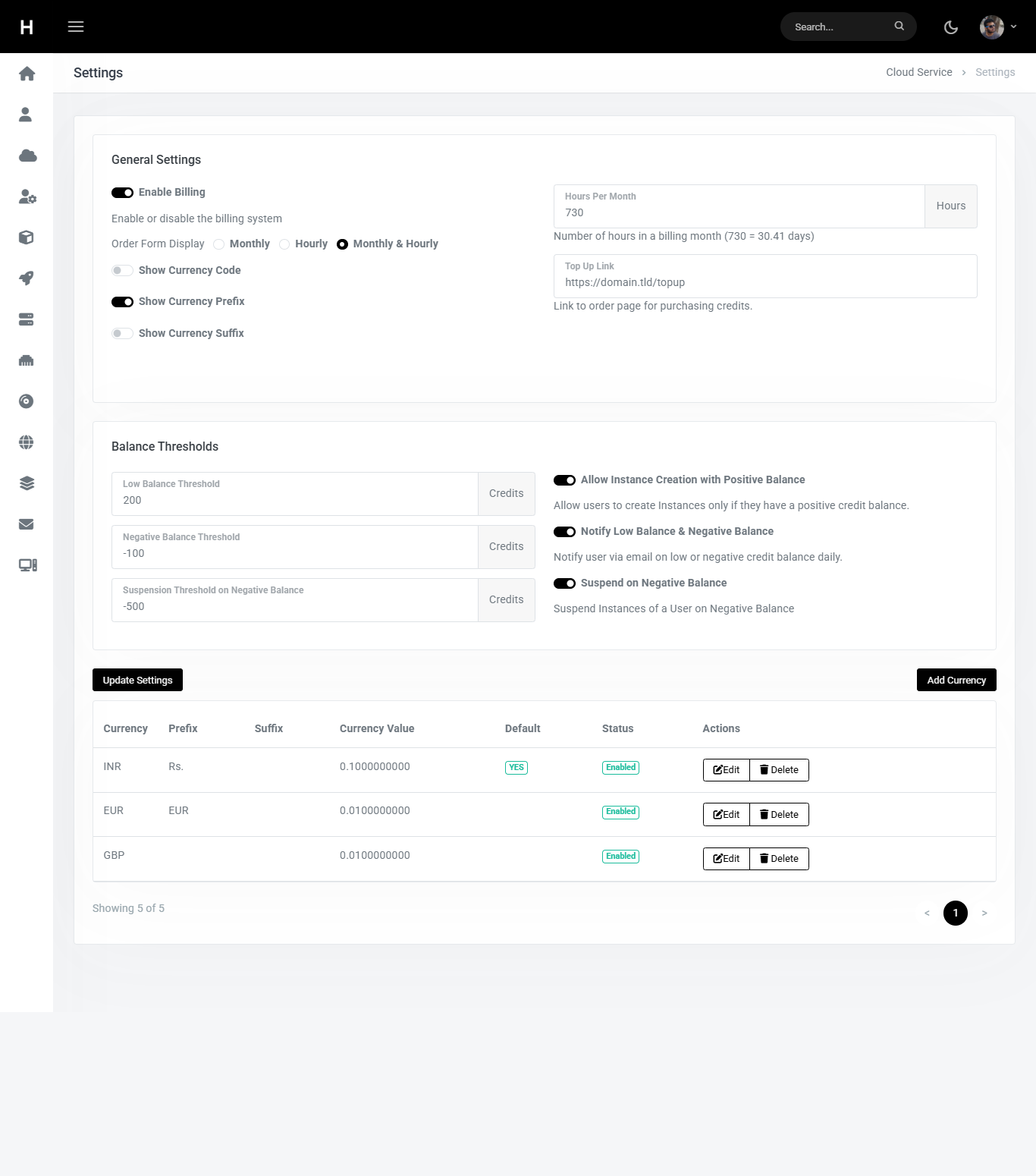Click the disc icon in the sidebar
Viewport: 1036px width, 1176px height.
[27, 401]
